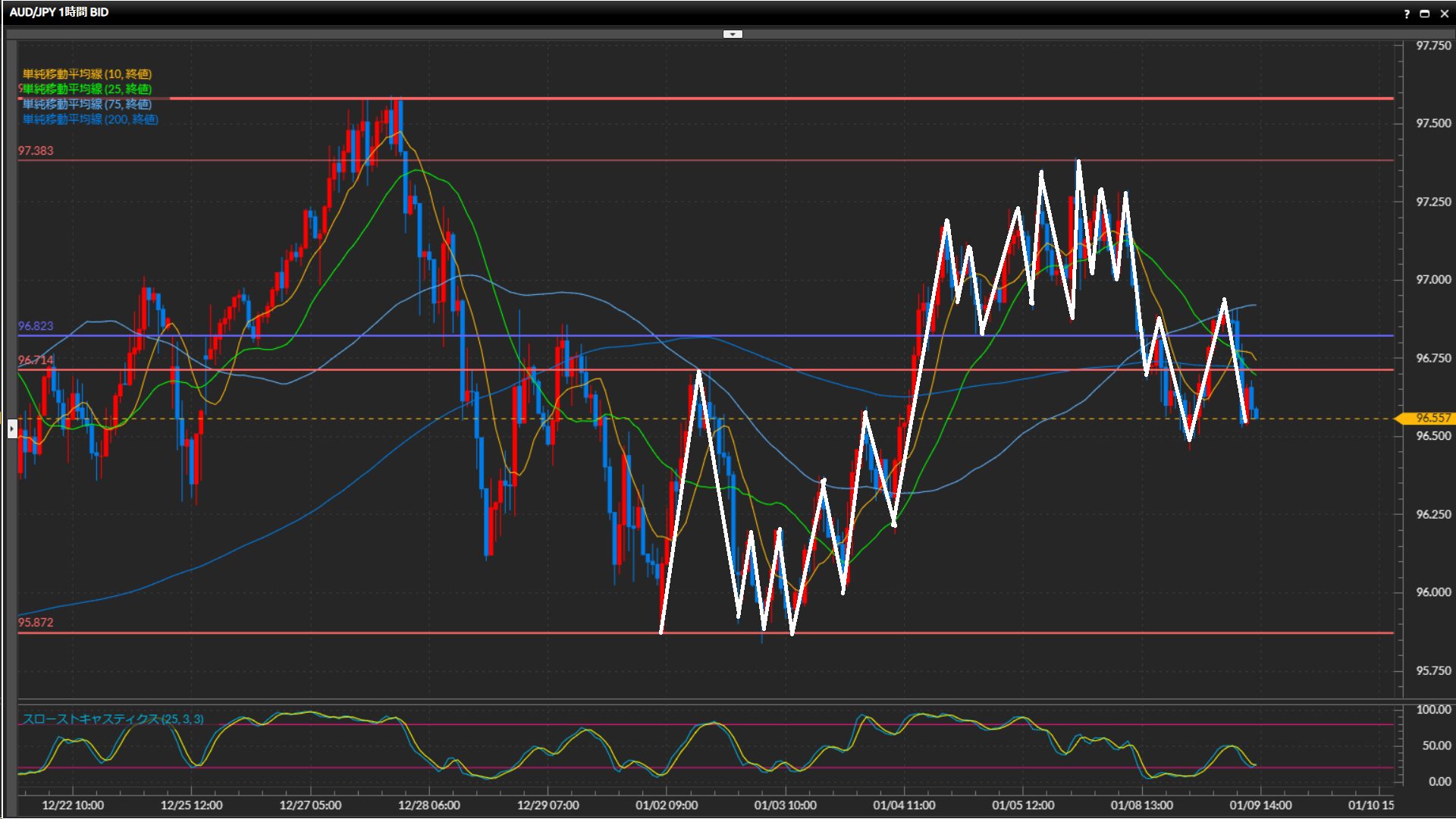
Task: Maximize the AUD/JPY chart window
Action: pos(1425,14)
